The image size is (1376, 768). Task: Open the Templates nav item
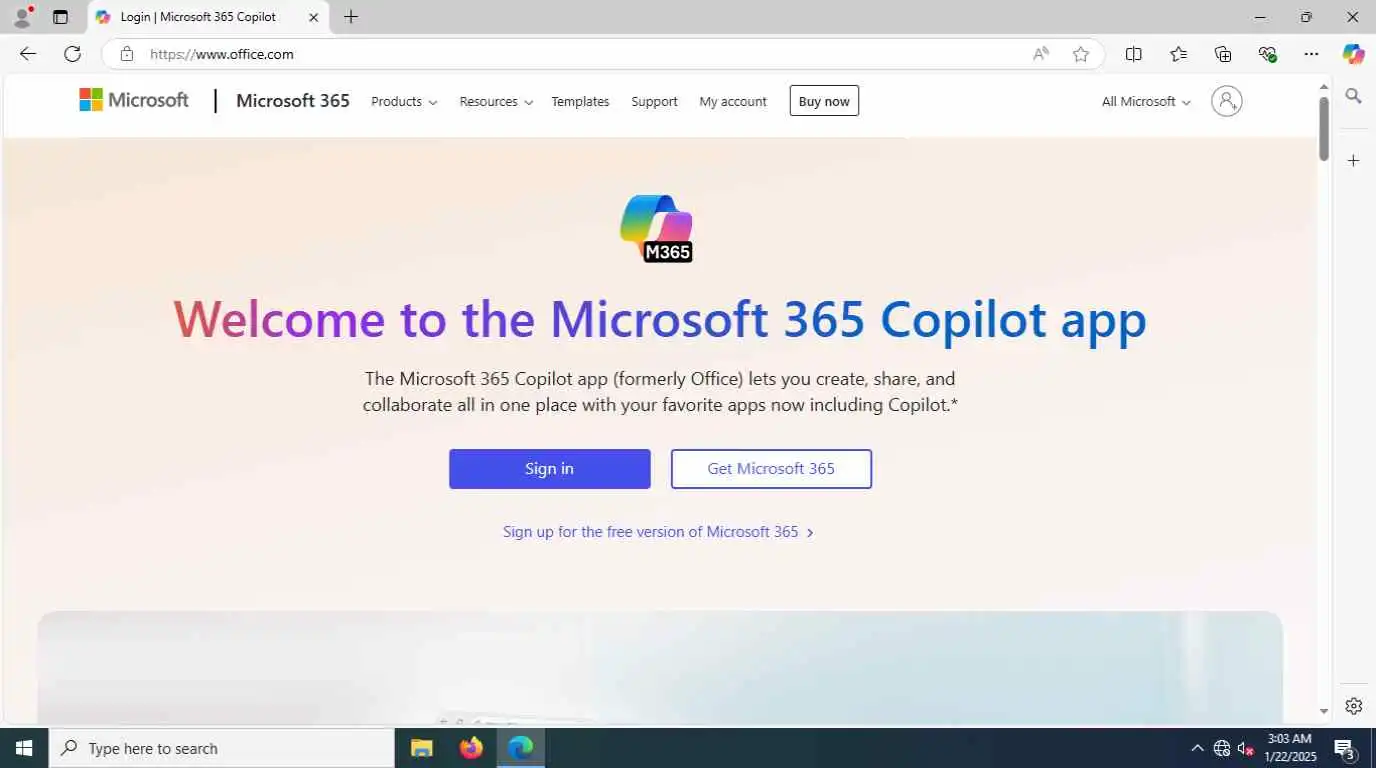click(580, 101)
